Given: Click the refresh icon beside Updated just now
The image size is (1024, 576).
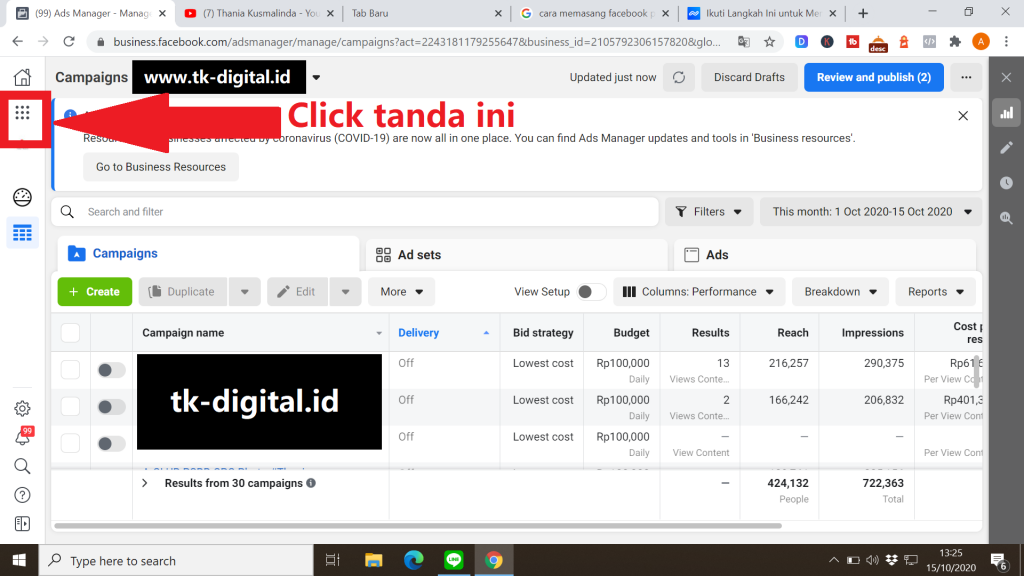Looking at the screenshot, I should (x=679, y=77).
